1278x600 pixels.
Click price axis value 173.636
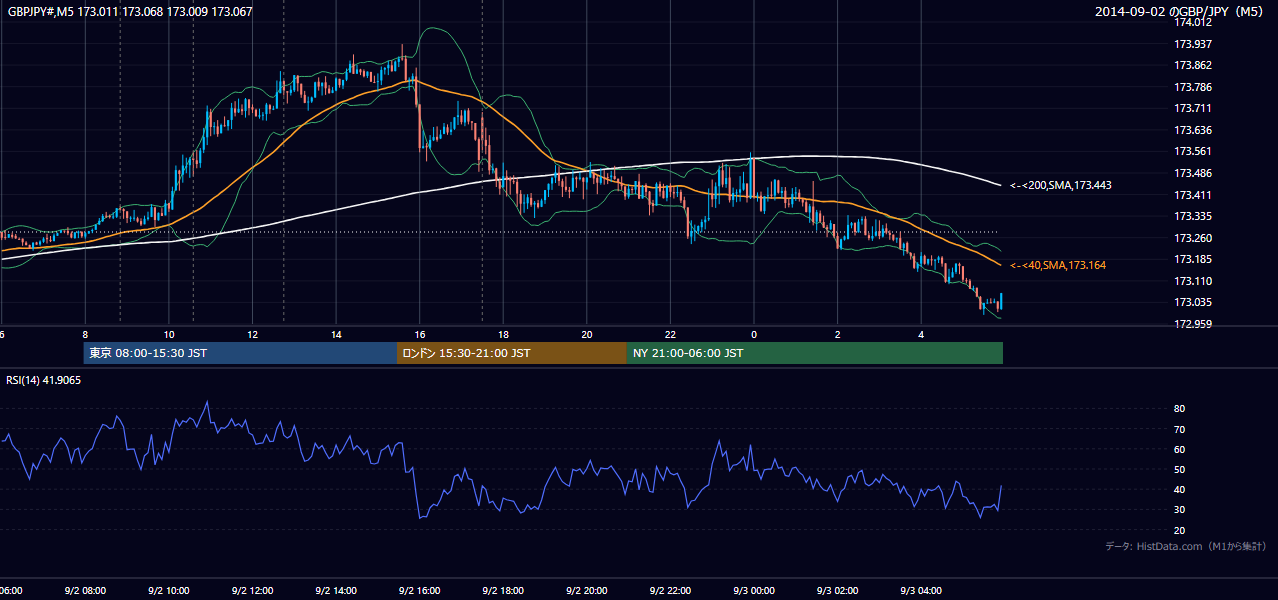(1193, 130)
